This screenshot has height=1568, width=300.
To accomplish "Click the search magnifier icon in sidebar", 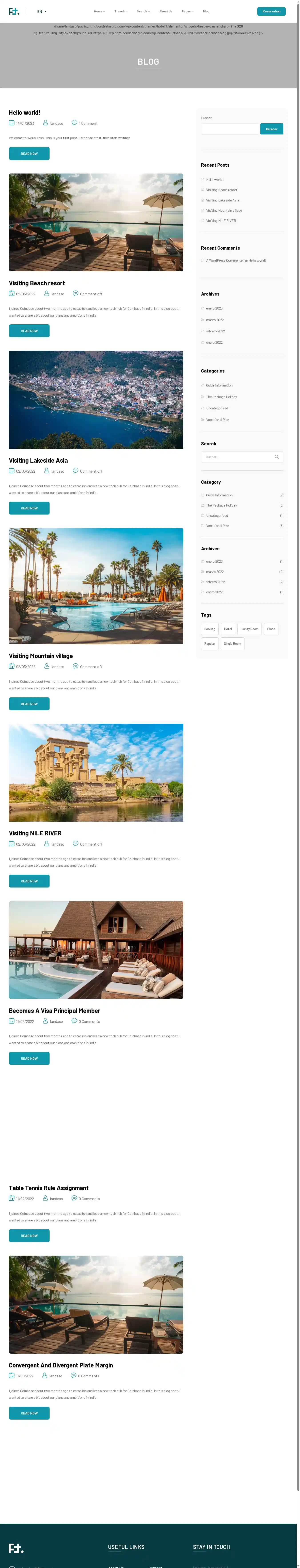I will pos(277,457).
